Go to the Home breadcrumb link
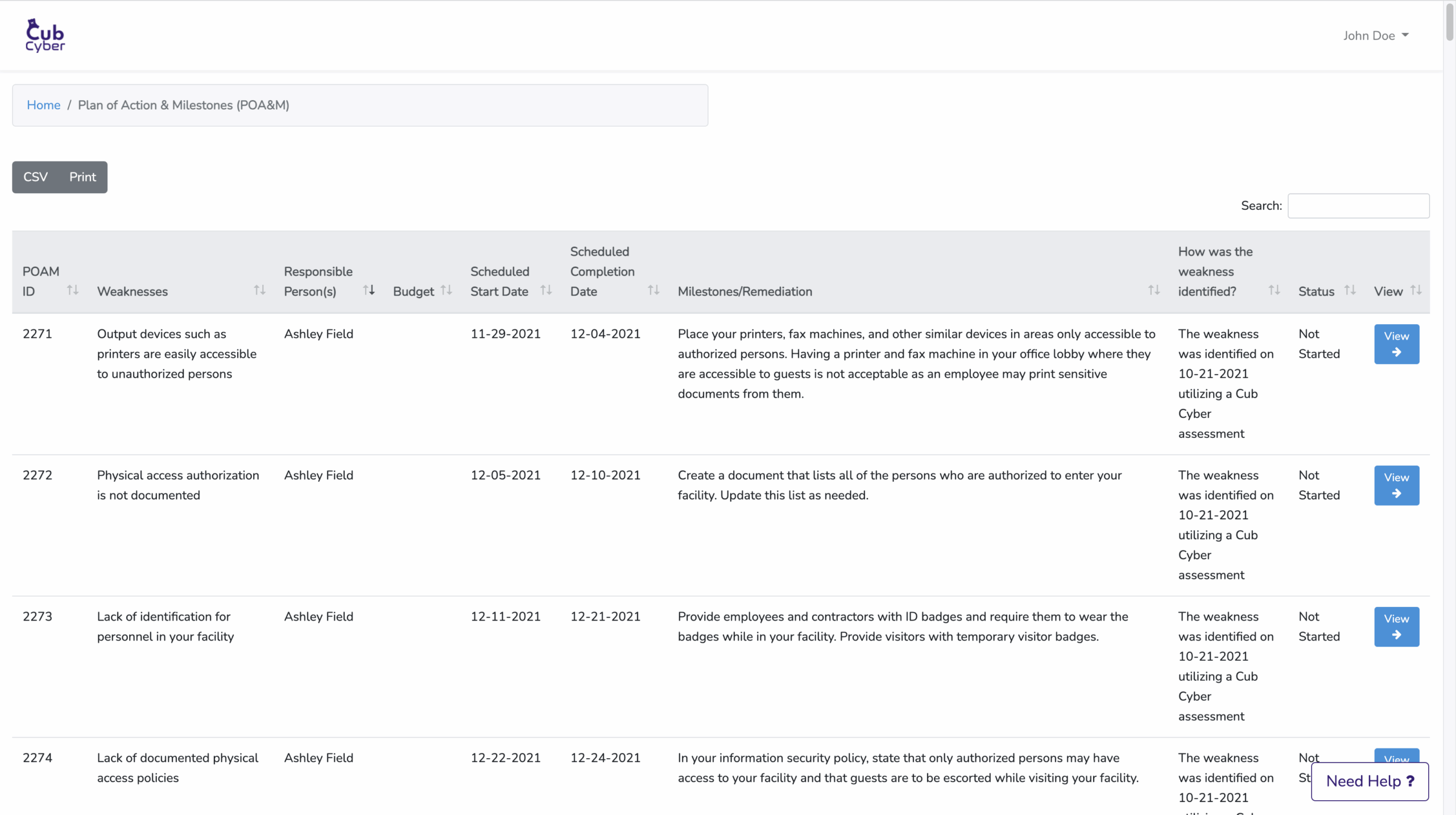This screenshot has height=815, width=1456. point(43,105)
